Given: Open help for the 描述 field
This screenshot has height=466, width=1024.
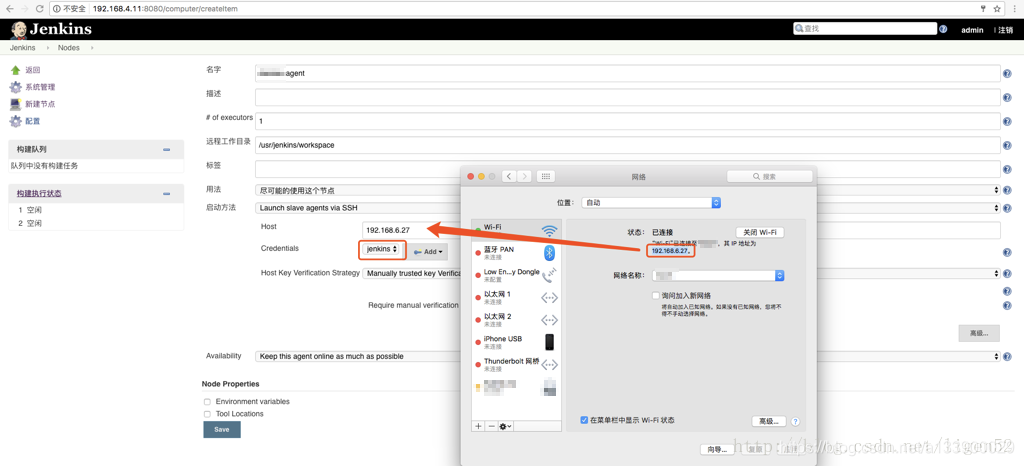Looking at the screenshot, I should [1007, 98].
